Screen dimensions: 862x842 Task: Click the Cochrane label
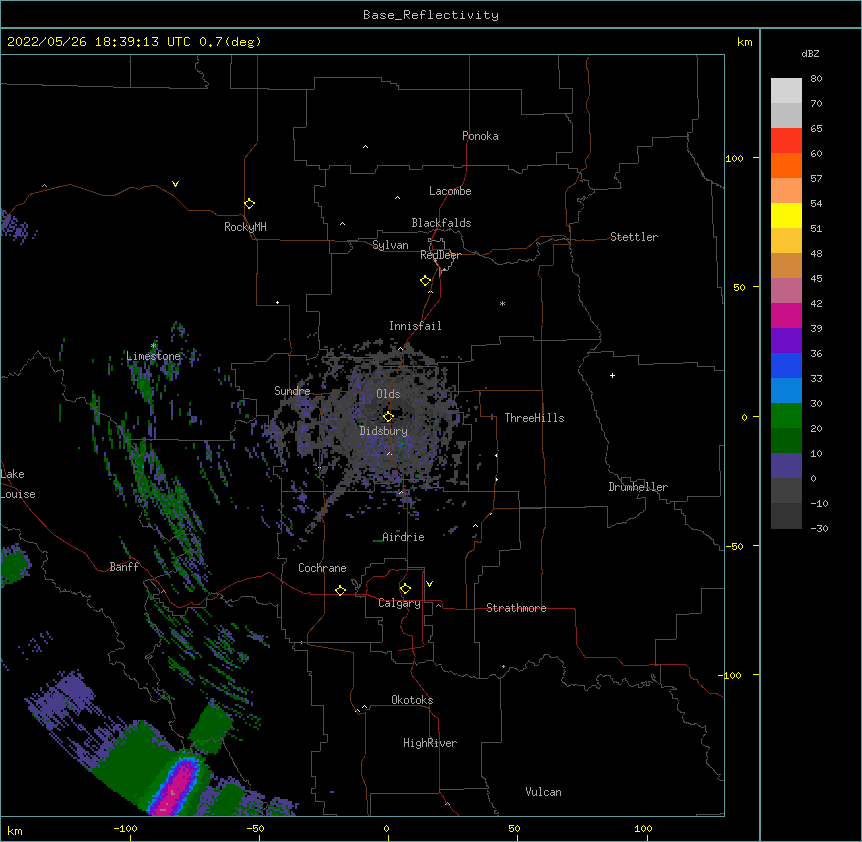pyautogui.click(x=322, y=568)
